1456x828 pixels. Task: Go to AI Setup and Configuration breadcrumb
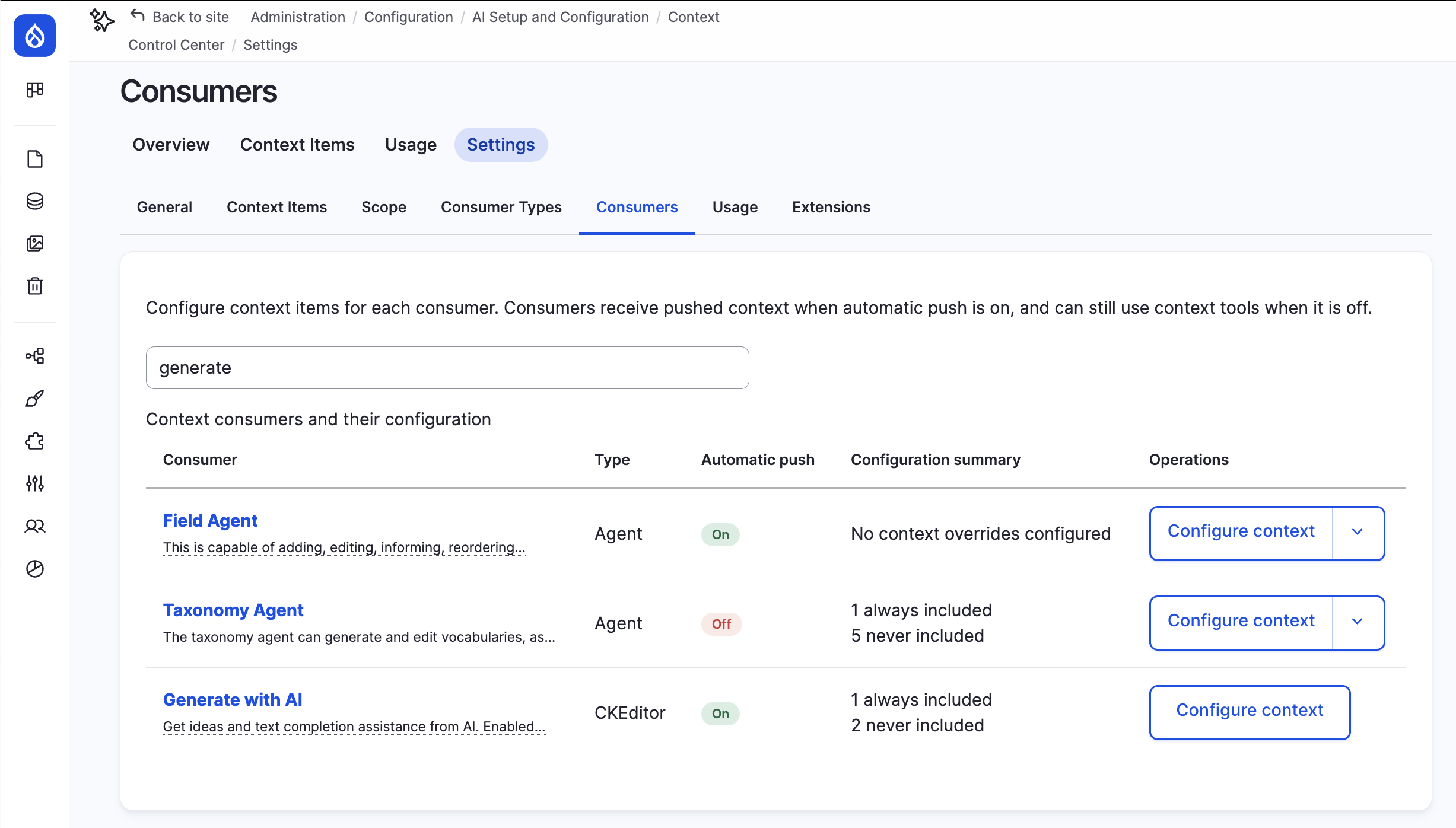coord(560,17)
